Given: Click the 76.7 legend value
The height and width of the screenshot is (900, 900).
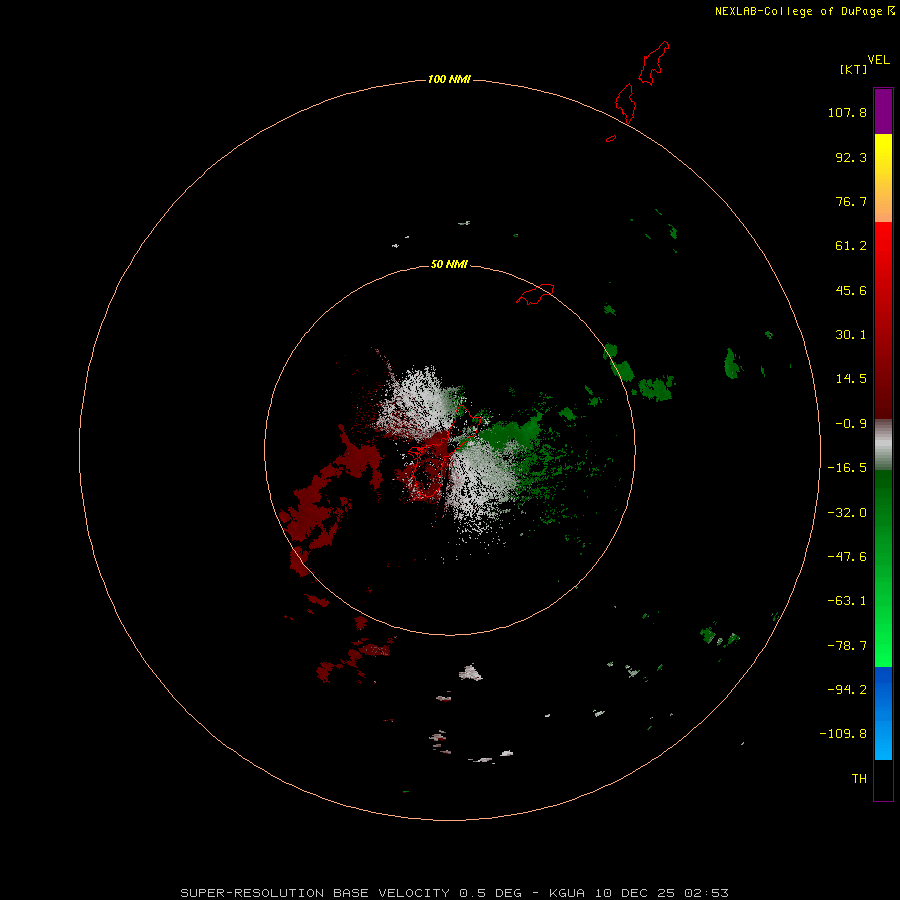Looking at the screenshot, I should click(x=851, y=201).
